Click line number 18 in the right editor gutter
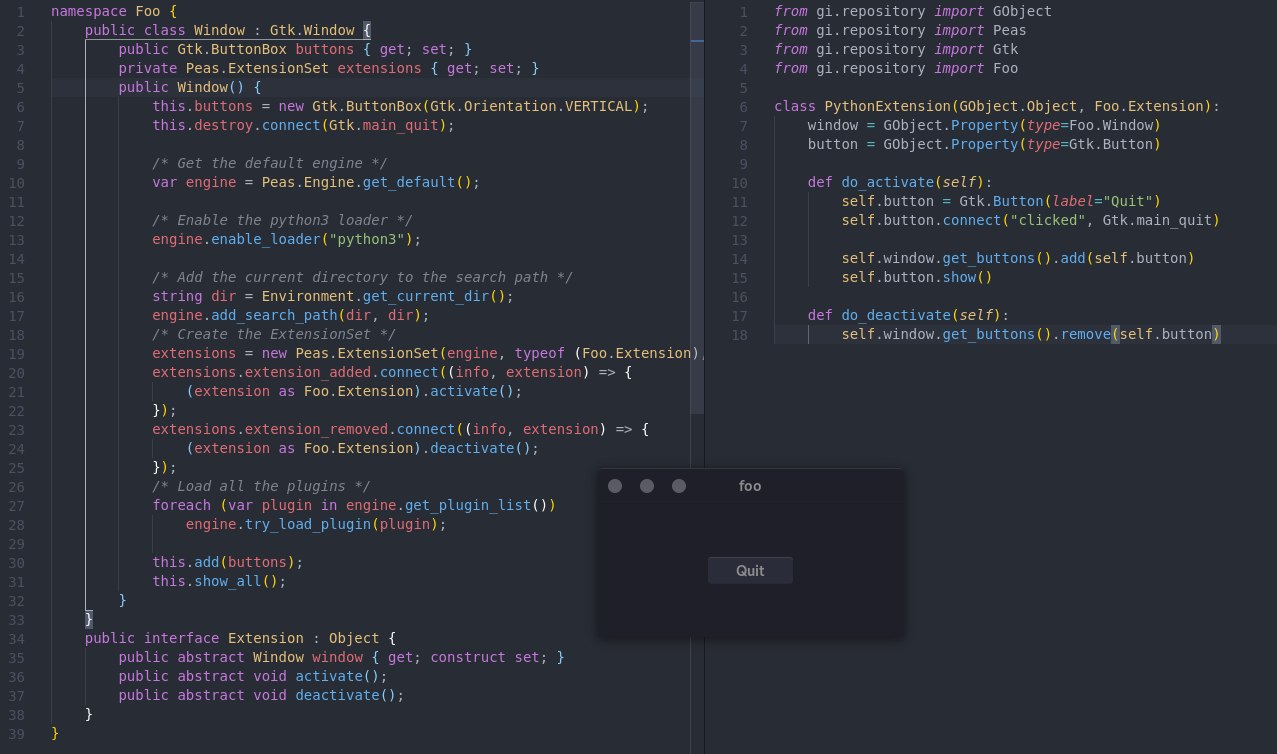This screenshot has height=754, width=1277. point(739,334)
